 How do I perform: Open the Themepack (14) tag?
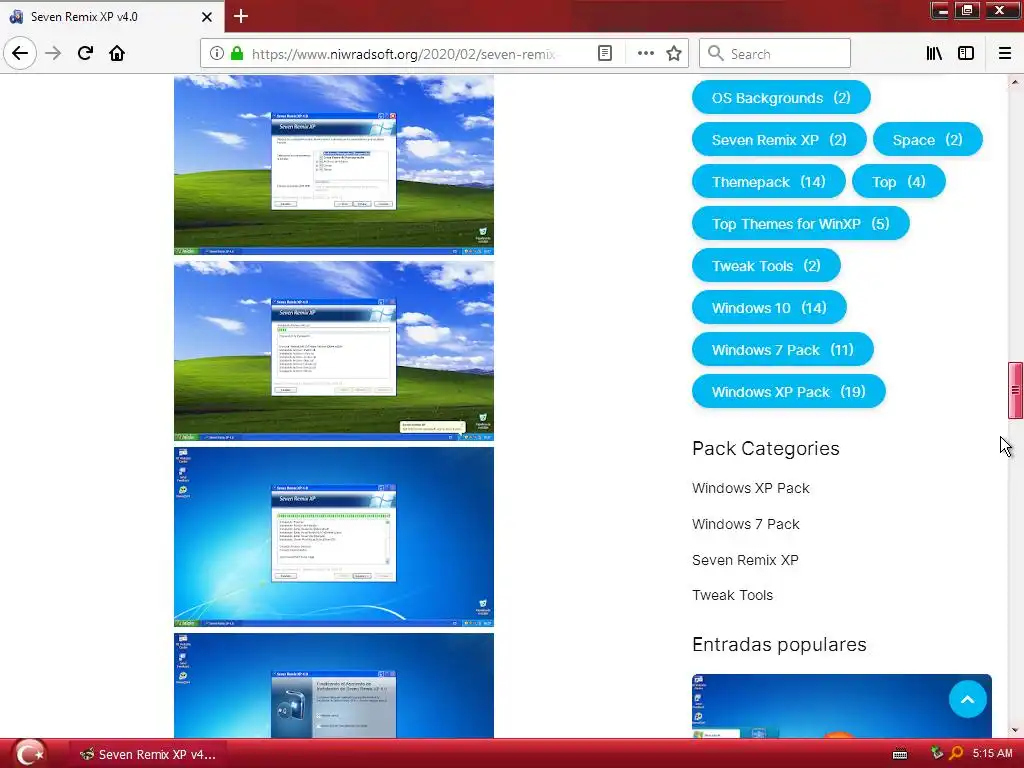click(x=769, y=182)
